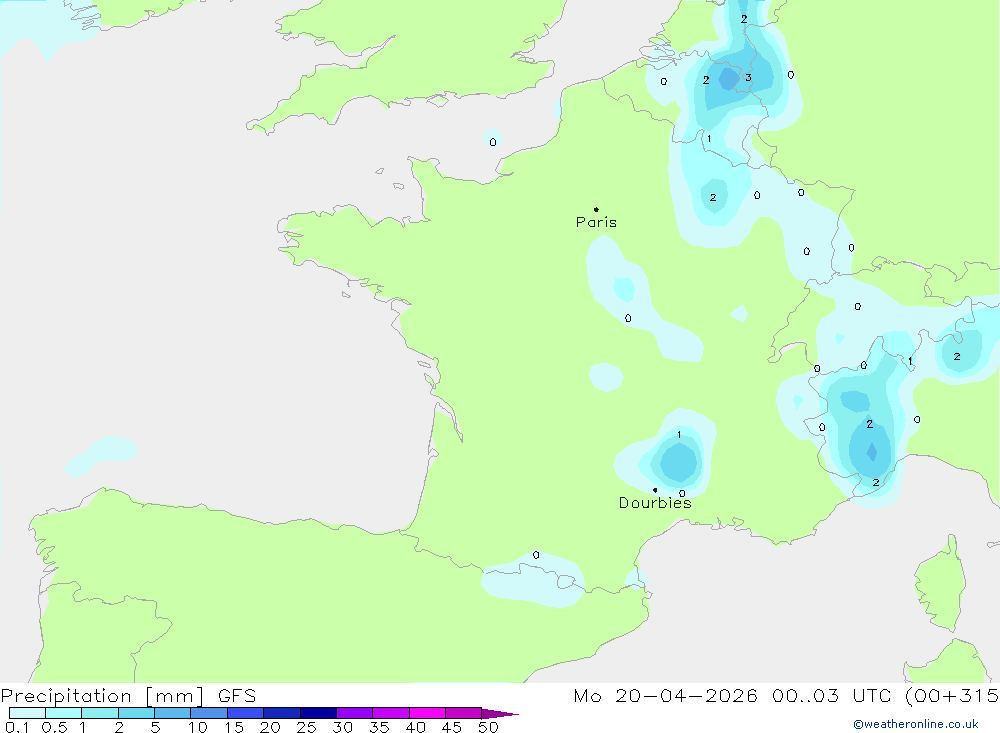Click the 45–50 mm legend color swatch
This screenshot has height=733, width=1000.
464,713
